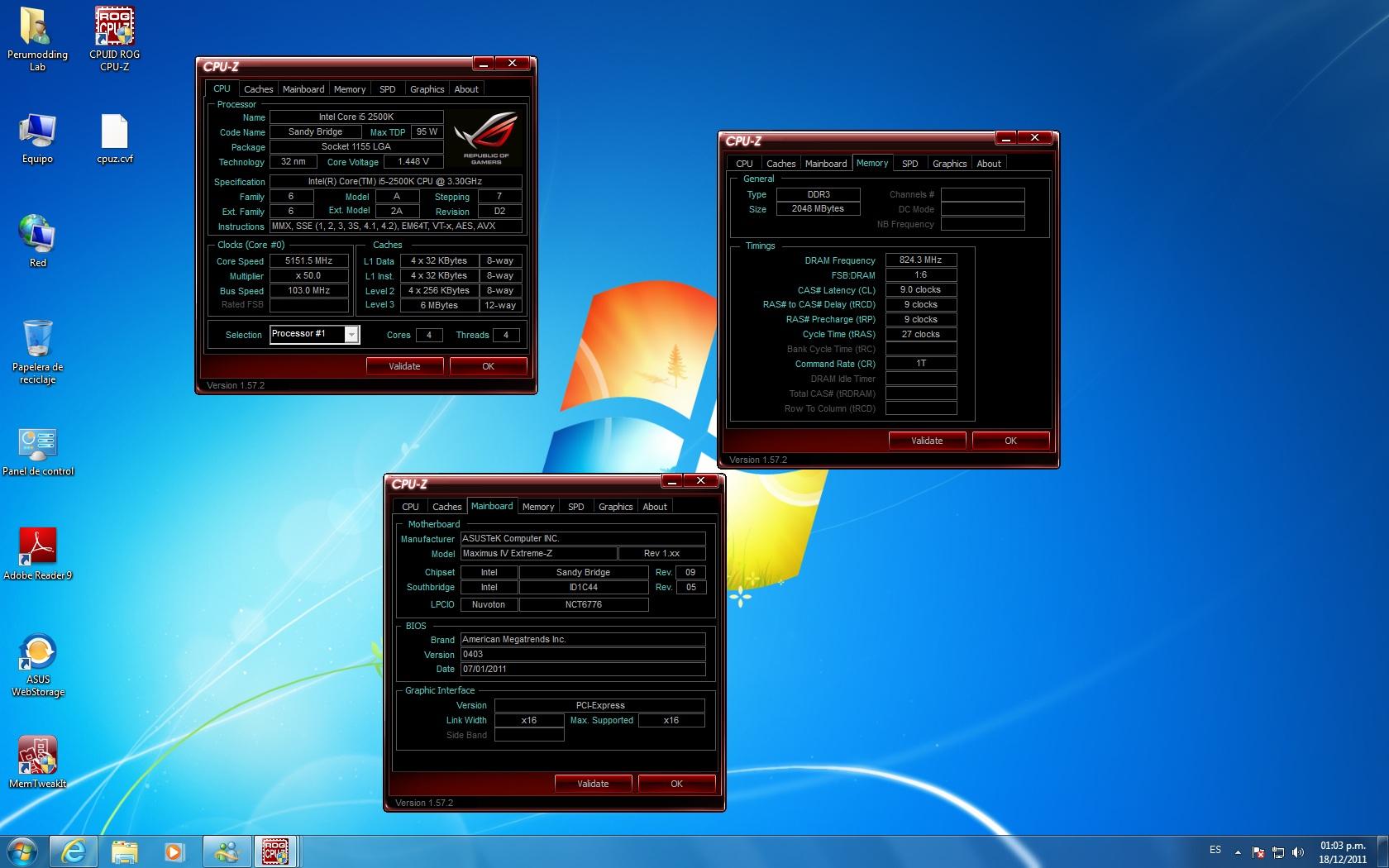Click OK in Memory window

coord(1010,441)
